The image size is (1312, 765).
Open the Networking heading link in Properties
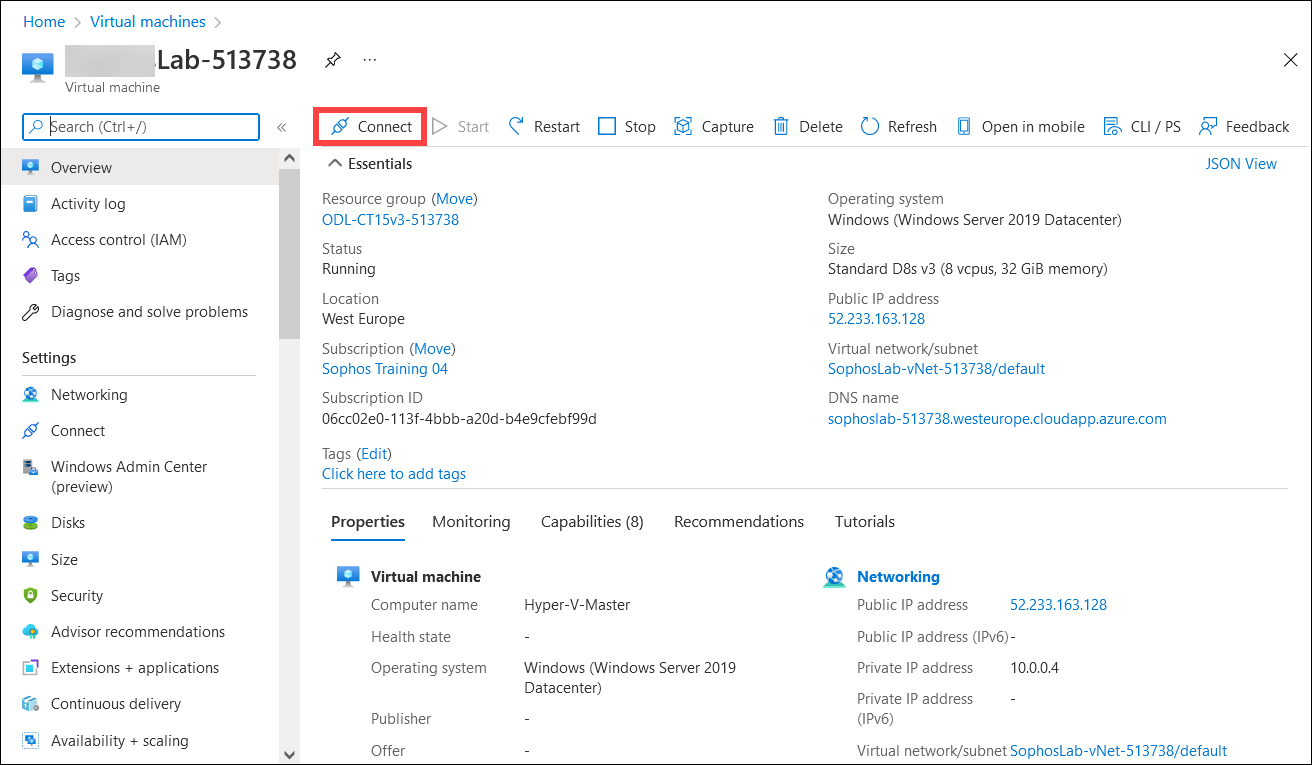pos(898,577)
